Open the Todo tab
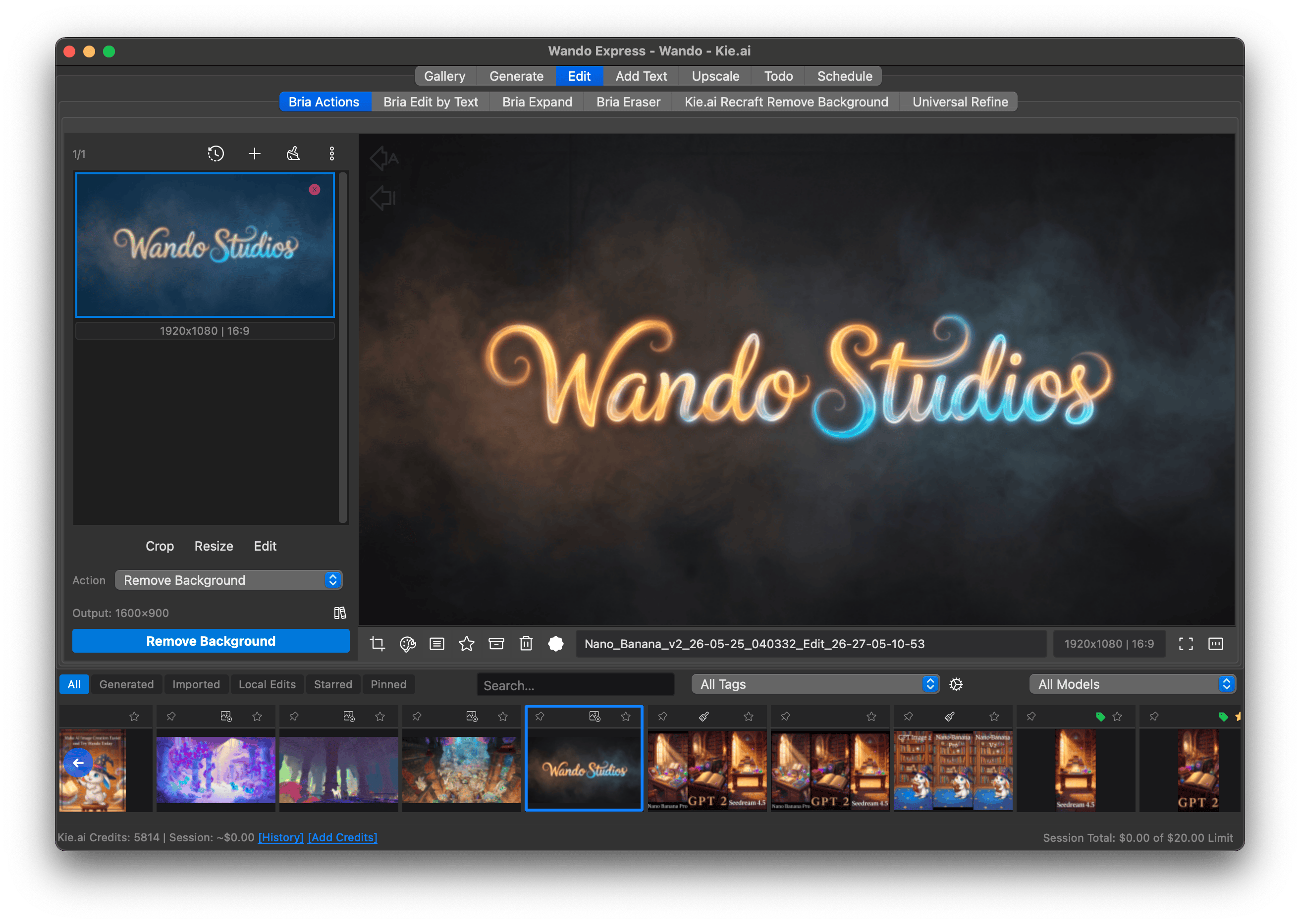Viewport: 1300px width, 924px height. [x=778, y=76]
